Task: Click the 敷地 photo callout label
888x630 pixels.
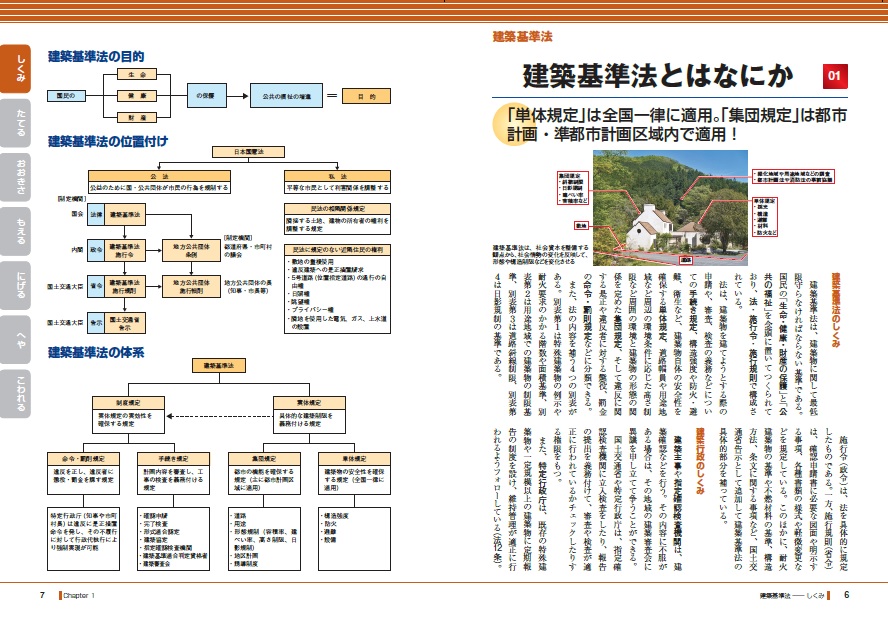Action: 581,225
